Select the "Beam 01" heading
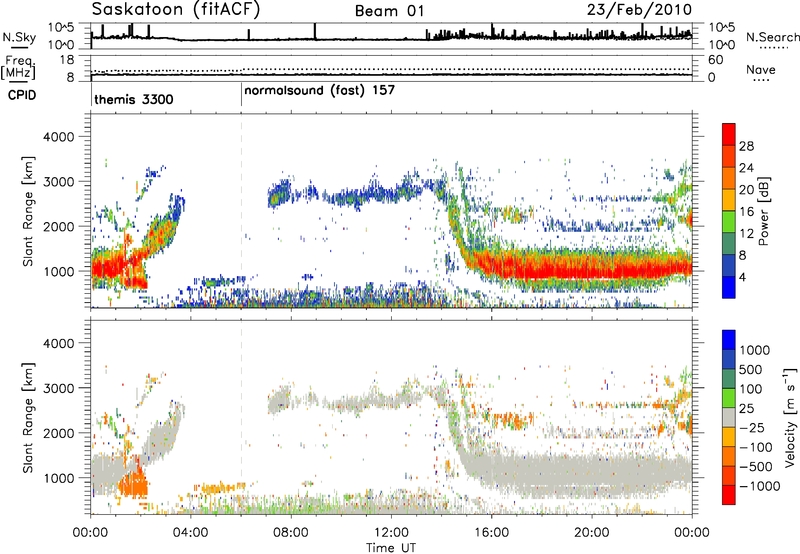 pyautogui.click(x=389, y=11)
